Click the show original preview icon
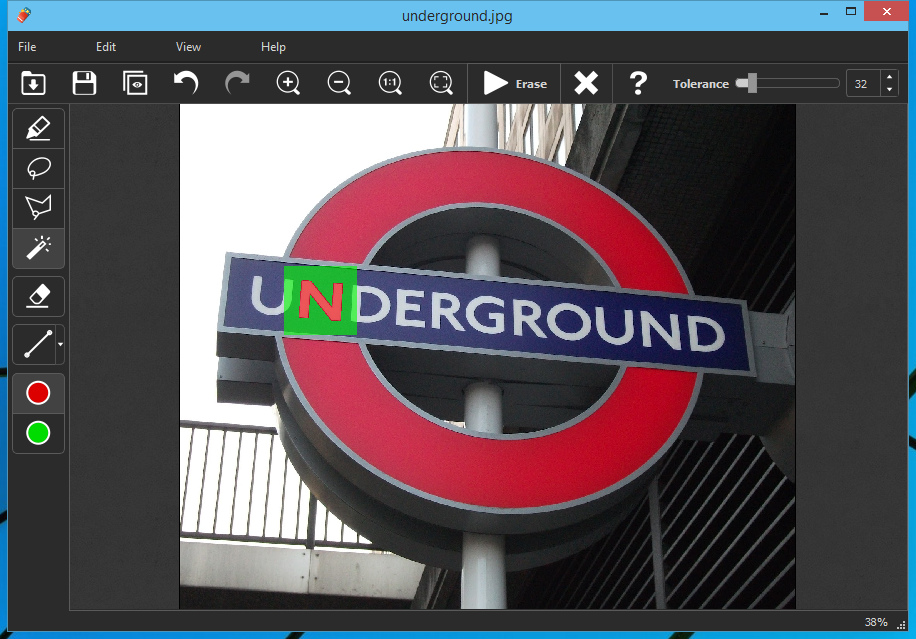The image size is (916, 639). click(x=135, y=84)
